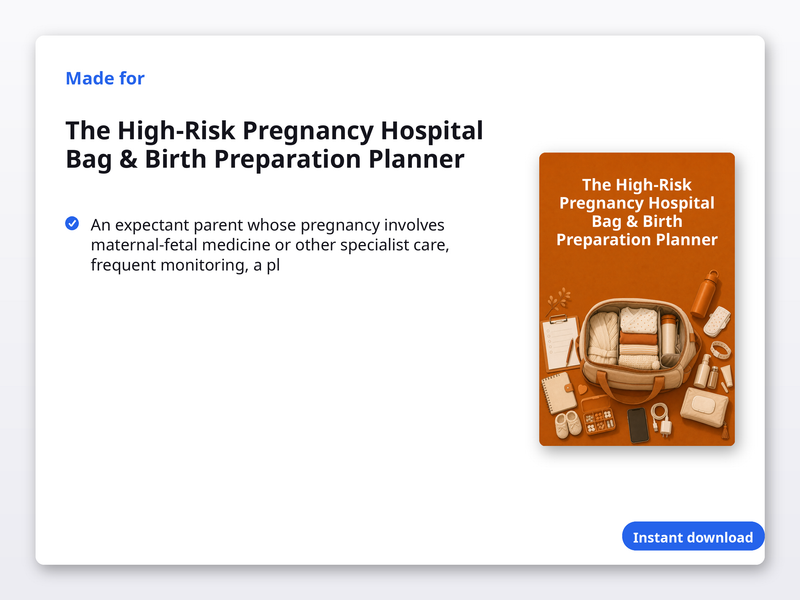Click the charger cable and plug illustration
This screenshot has width=800, height=600.
point(662,419)
